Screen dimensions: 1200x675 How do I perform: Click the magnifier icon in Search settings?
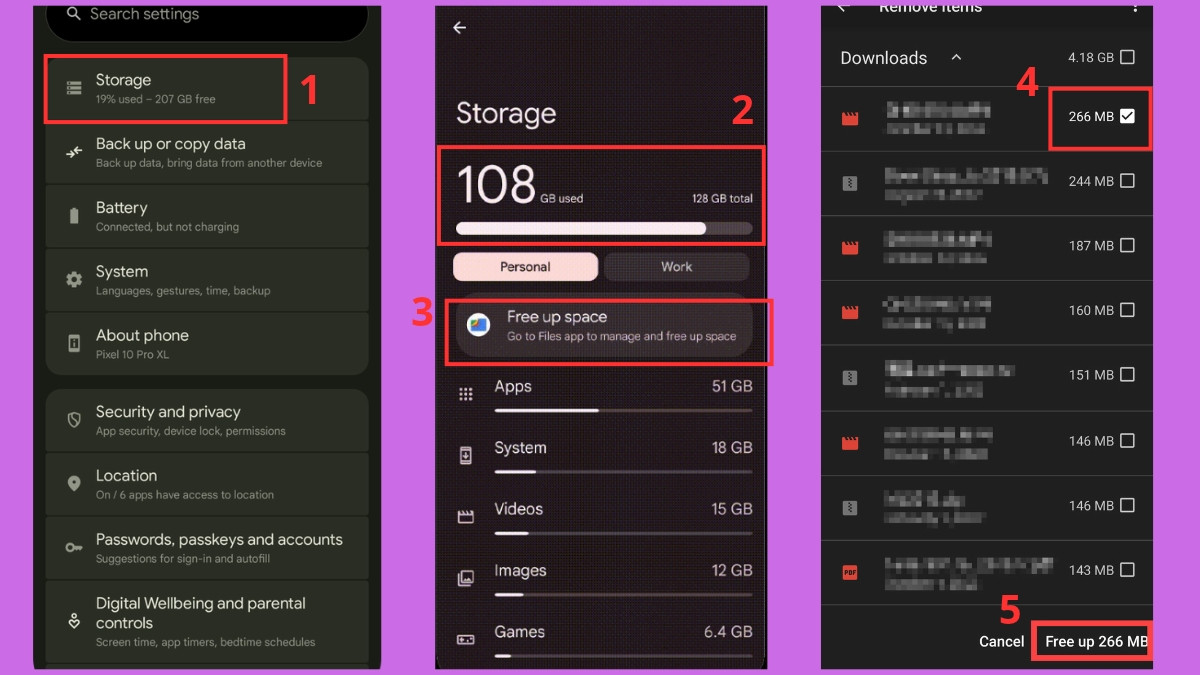73,14
